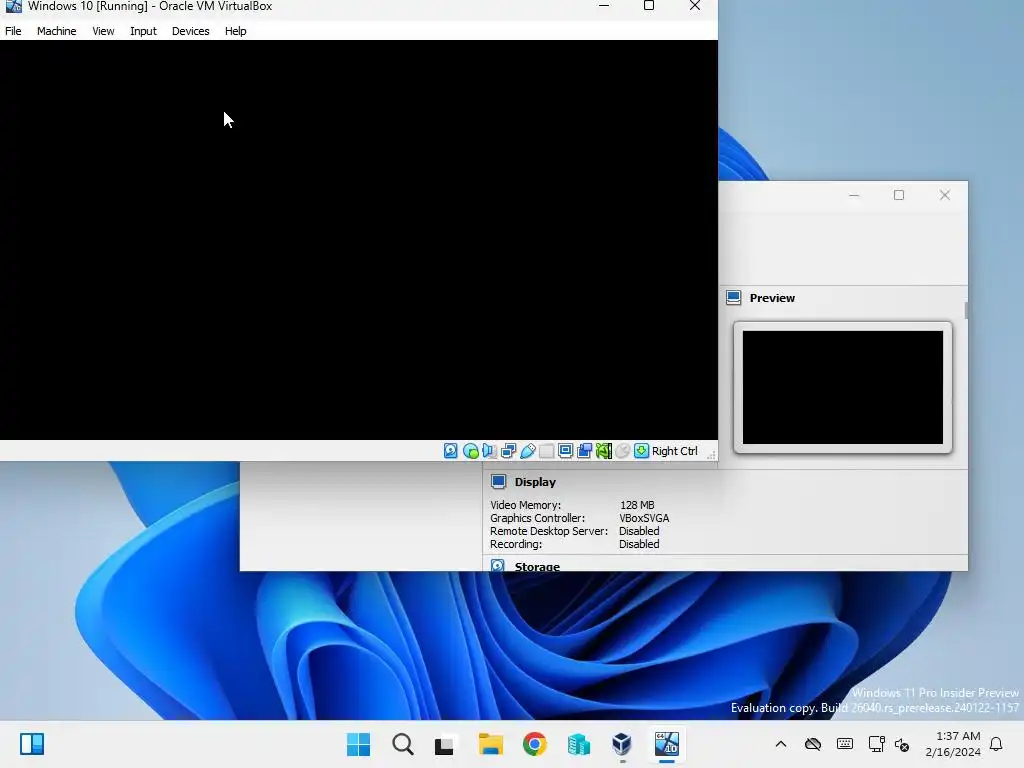Click the recording indicator in VM status bar
This screenshot has width=1024, height=768.
coord(584,451)
